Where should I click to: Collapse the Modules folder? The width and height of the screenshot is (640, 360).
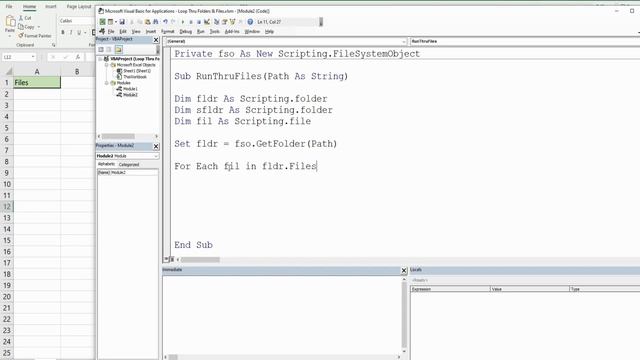[107, 83]
